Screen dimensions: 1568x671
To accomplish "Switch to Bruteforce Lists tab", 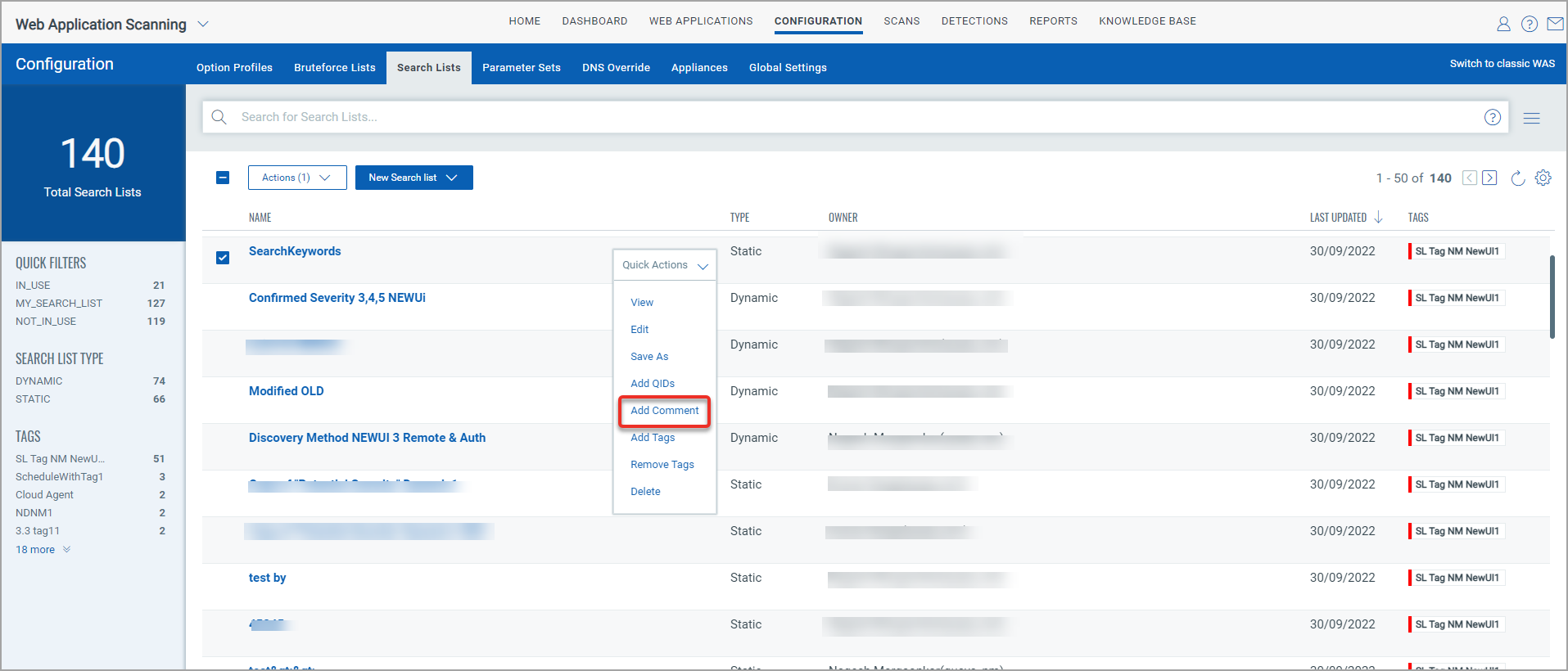I will point(335,68).
